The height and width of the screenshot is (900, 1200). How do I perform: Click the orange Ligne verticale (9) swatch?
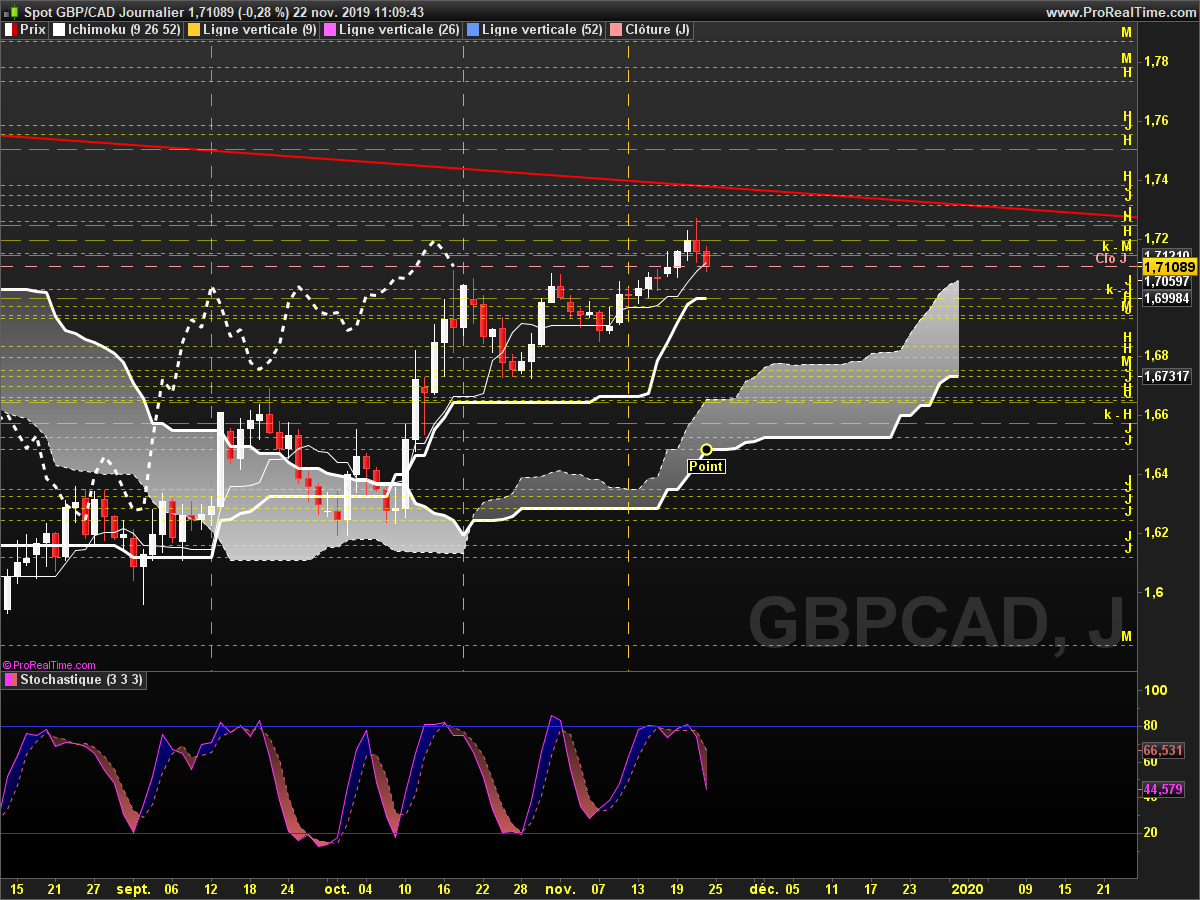194,30
